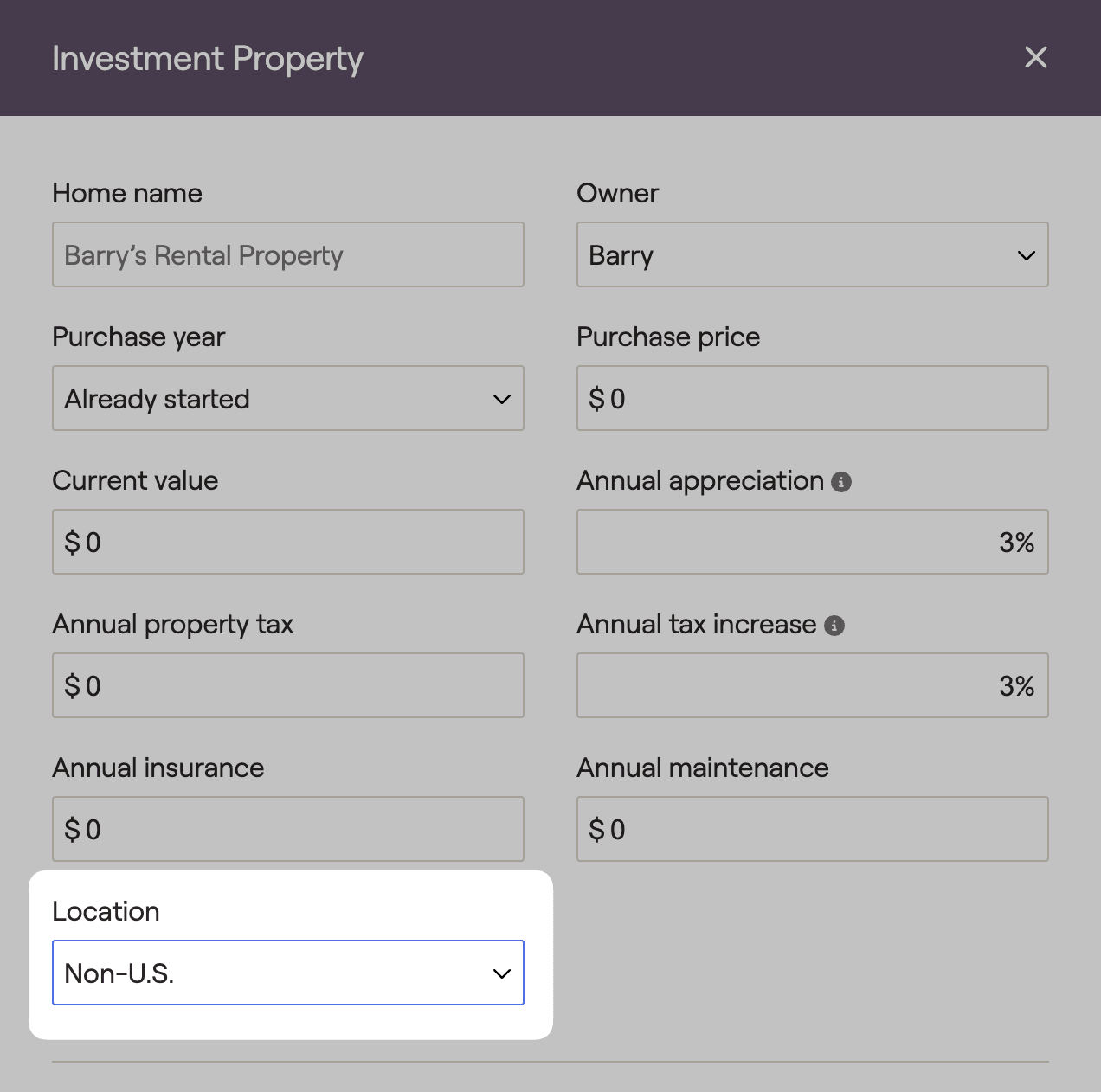The image size is (1101, 1092).
Task: Close the Investment Property dialog
Action: pyautogui.click(x=1035, y=58)
